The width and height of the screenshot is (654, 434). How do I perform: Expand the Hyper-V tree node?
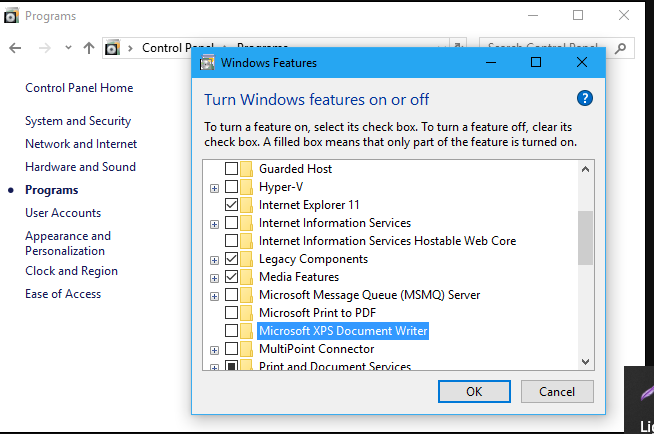[214, 188]
